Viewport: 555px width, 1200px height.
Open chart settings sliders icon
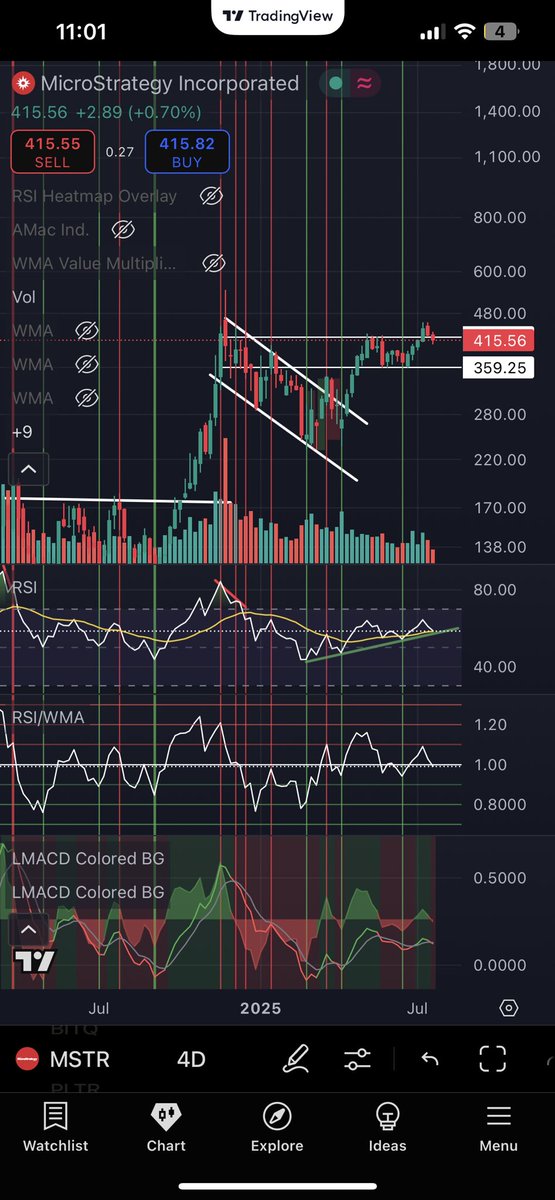(357, 1059)
